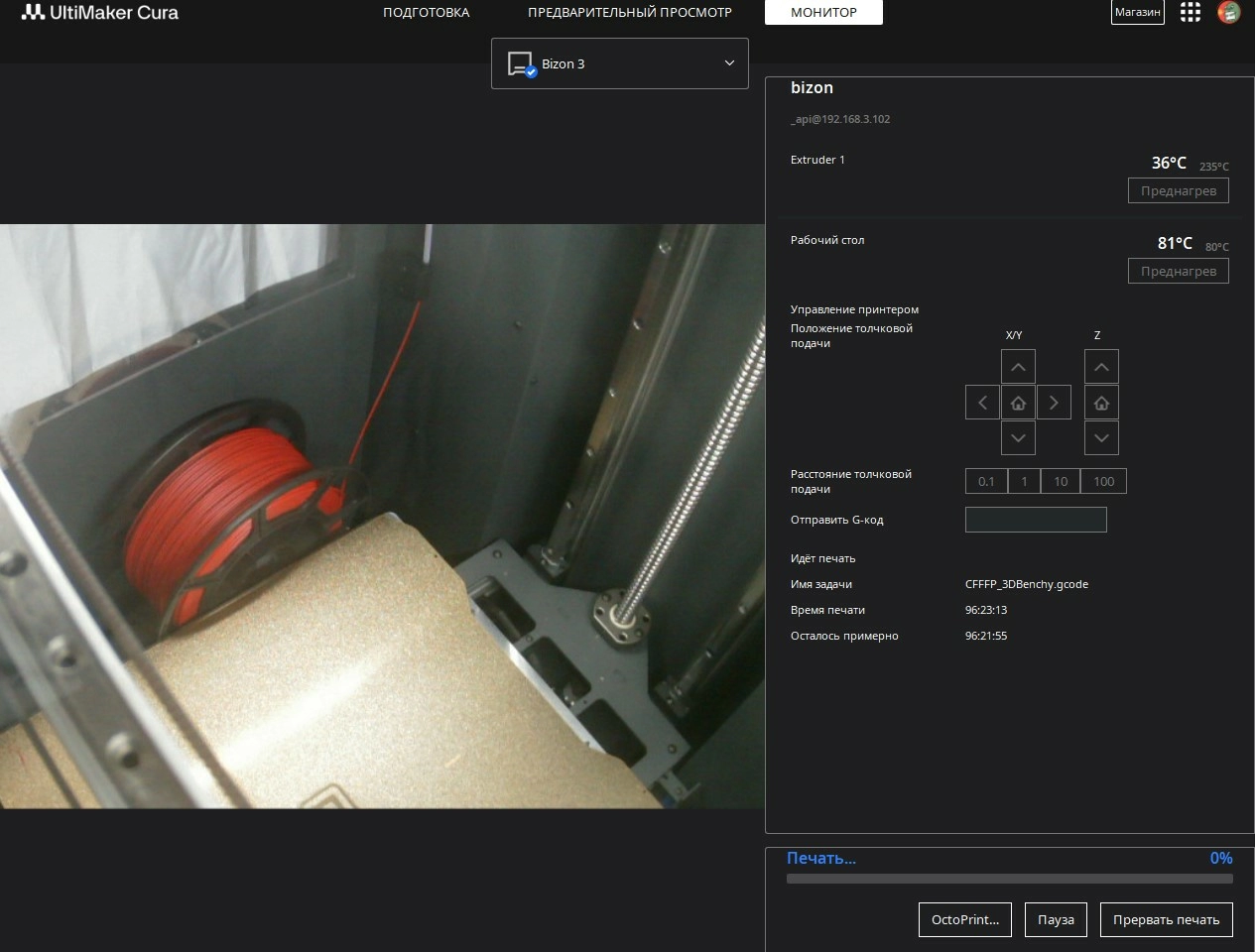Screen dimensions: 1255x952
Task: Click the print progress bar
Action: [1009, 878]
